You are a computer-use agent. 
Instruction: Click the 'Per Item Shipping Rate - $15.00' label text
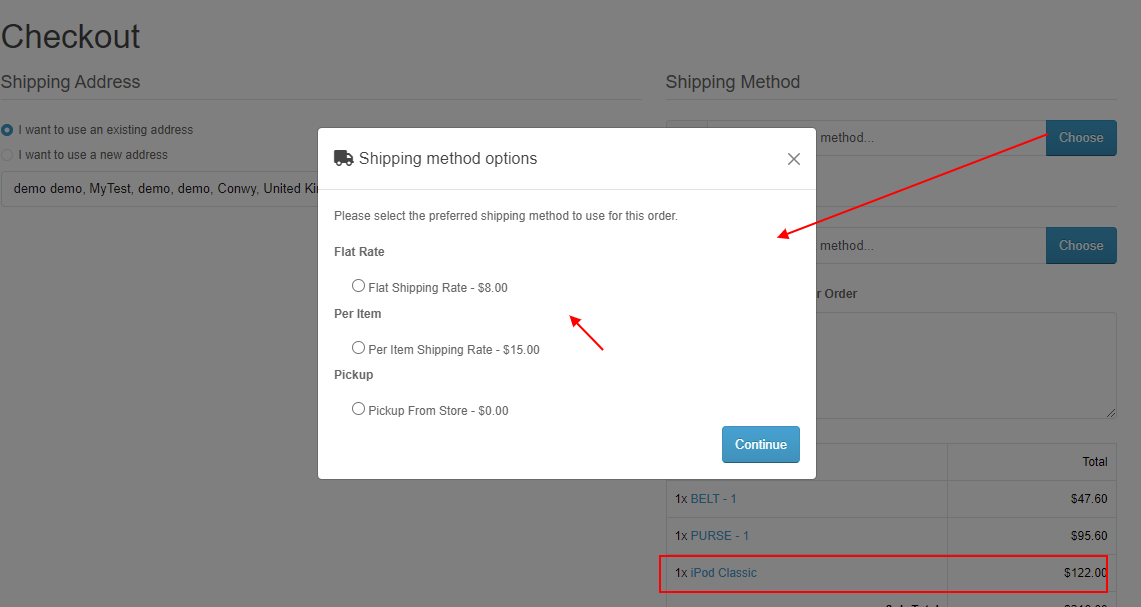454,349
